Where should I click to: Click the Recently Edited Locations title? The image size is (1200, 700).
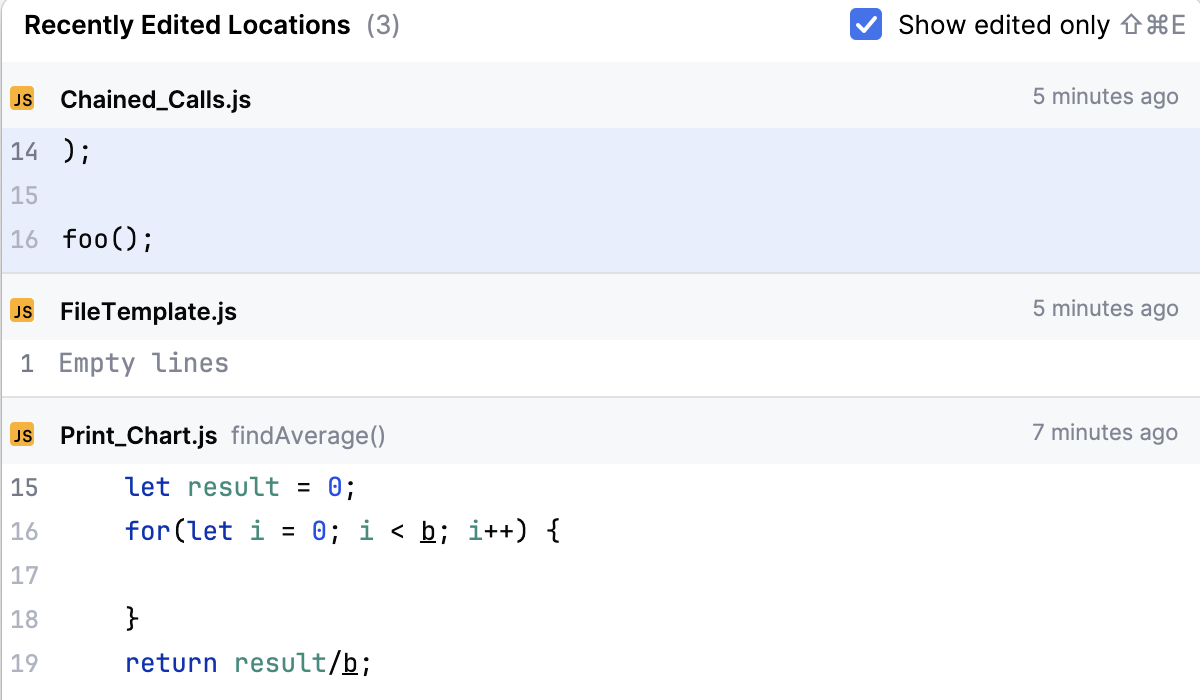pos(187,25)
